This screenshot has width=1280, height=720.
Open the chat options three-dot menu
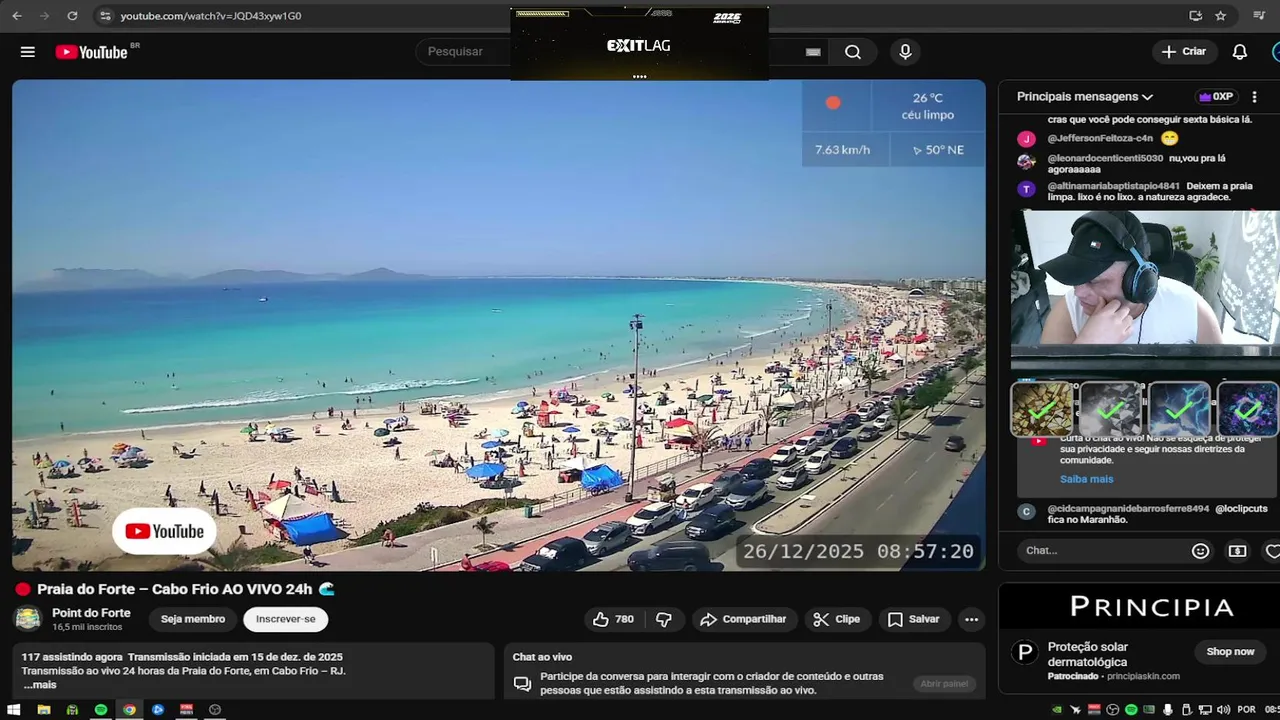coord(1255,97)
